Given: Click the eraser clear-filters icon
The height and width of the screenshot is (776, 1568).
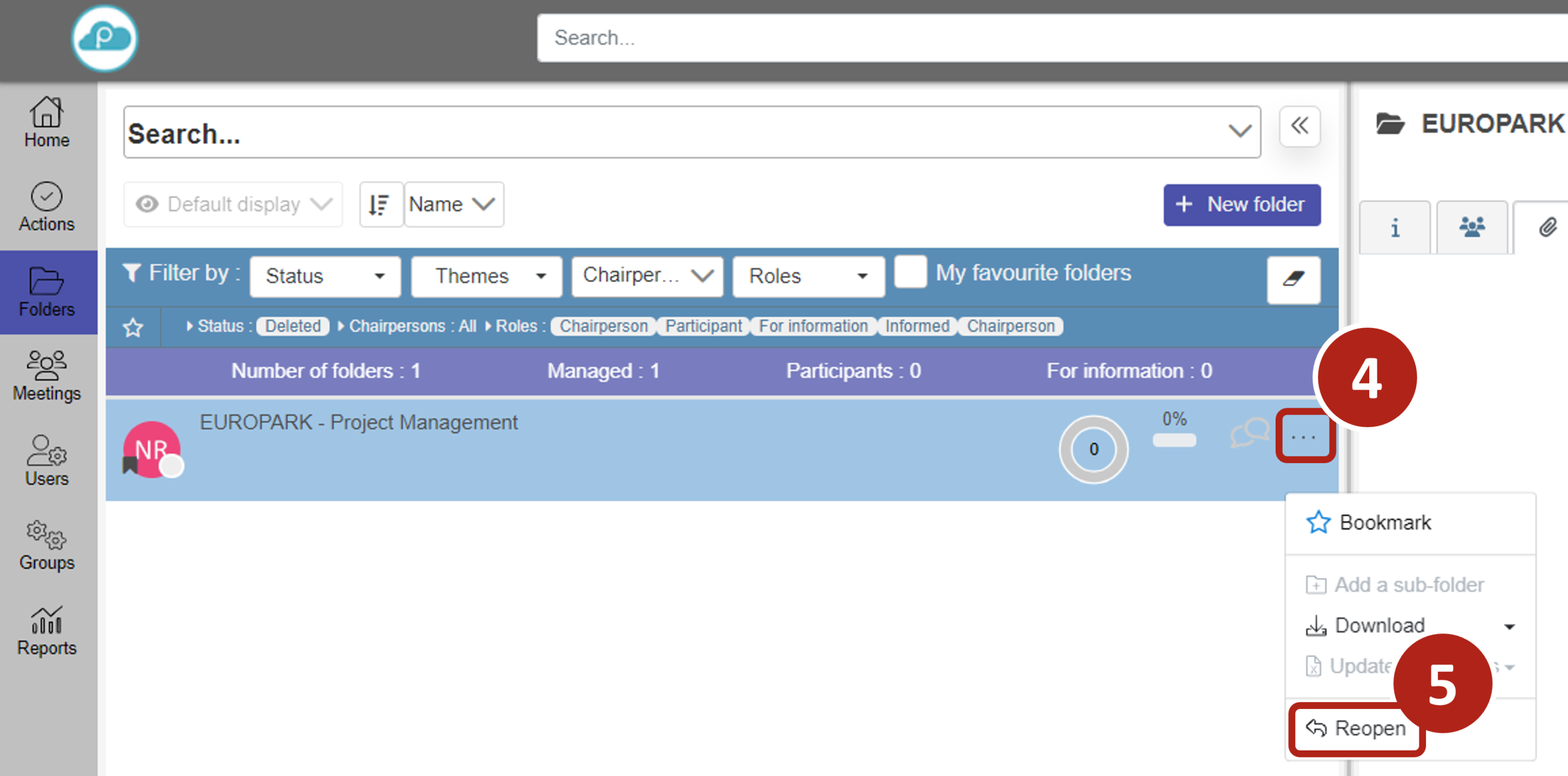Looking at the screenshot, I should [x=1293, y=279].
